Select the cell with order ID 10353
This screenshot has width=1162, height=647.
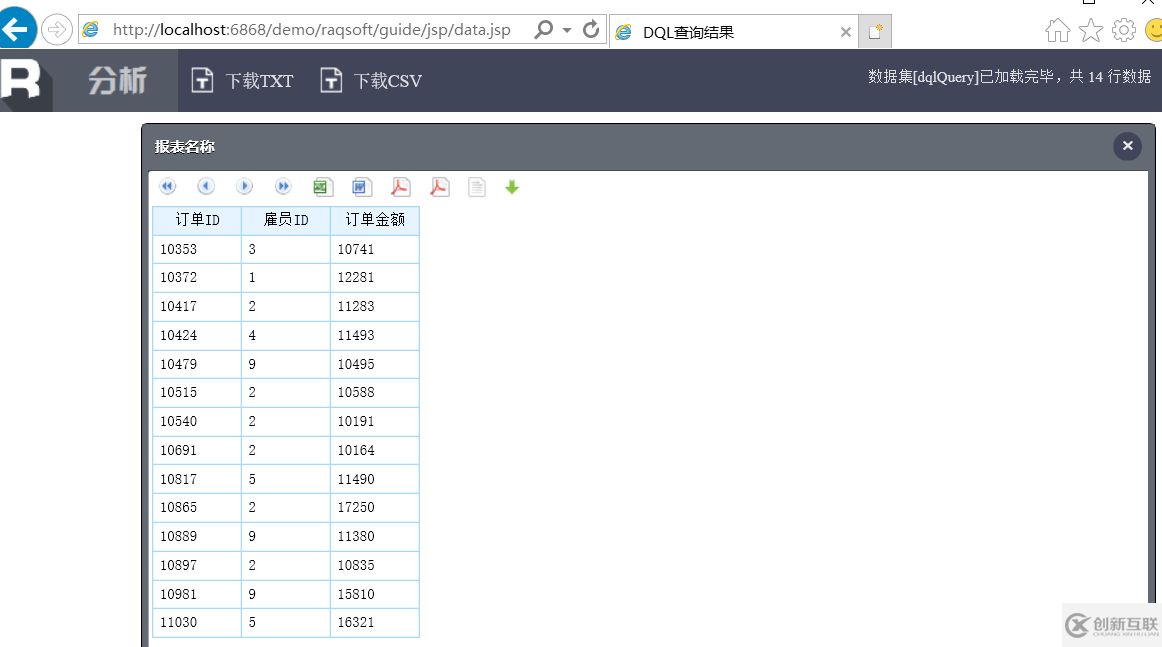click(x=197, y=249)
